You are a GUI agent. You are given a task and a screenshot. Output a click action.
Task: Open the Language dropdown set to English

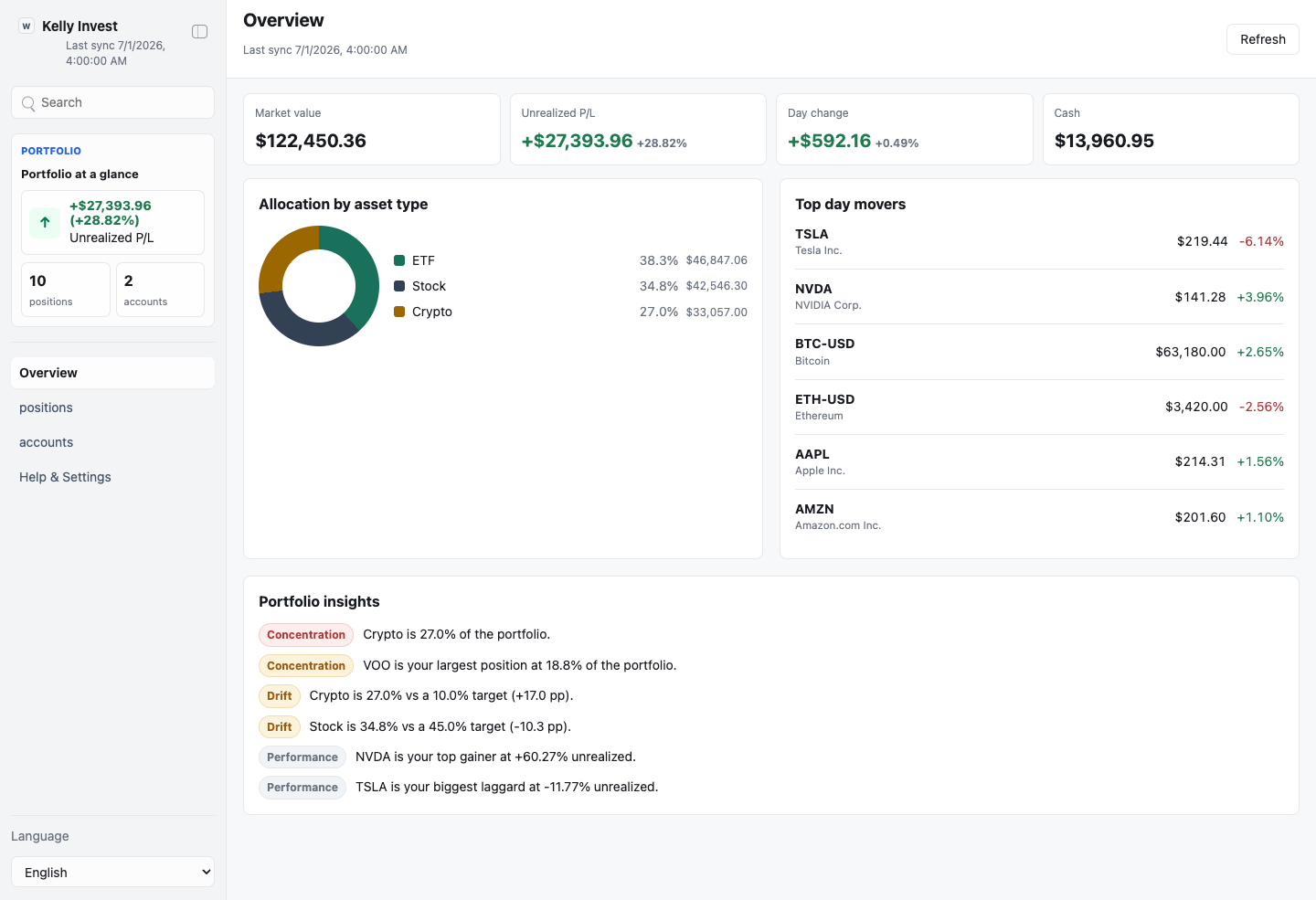pos(112,872)
